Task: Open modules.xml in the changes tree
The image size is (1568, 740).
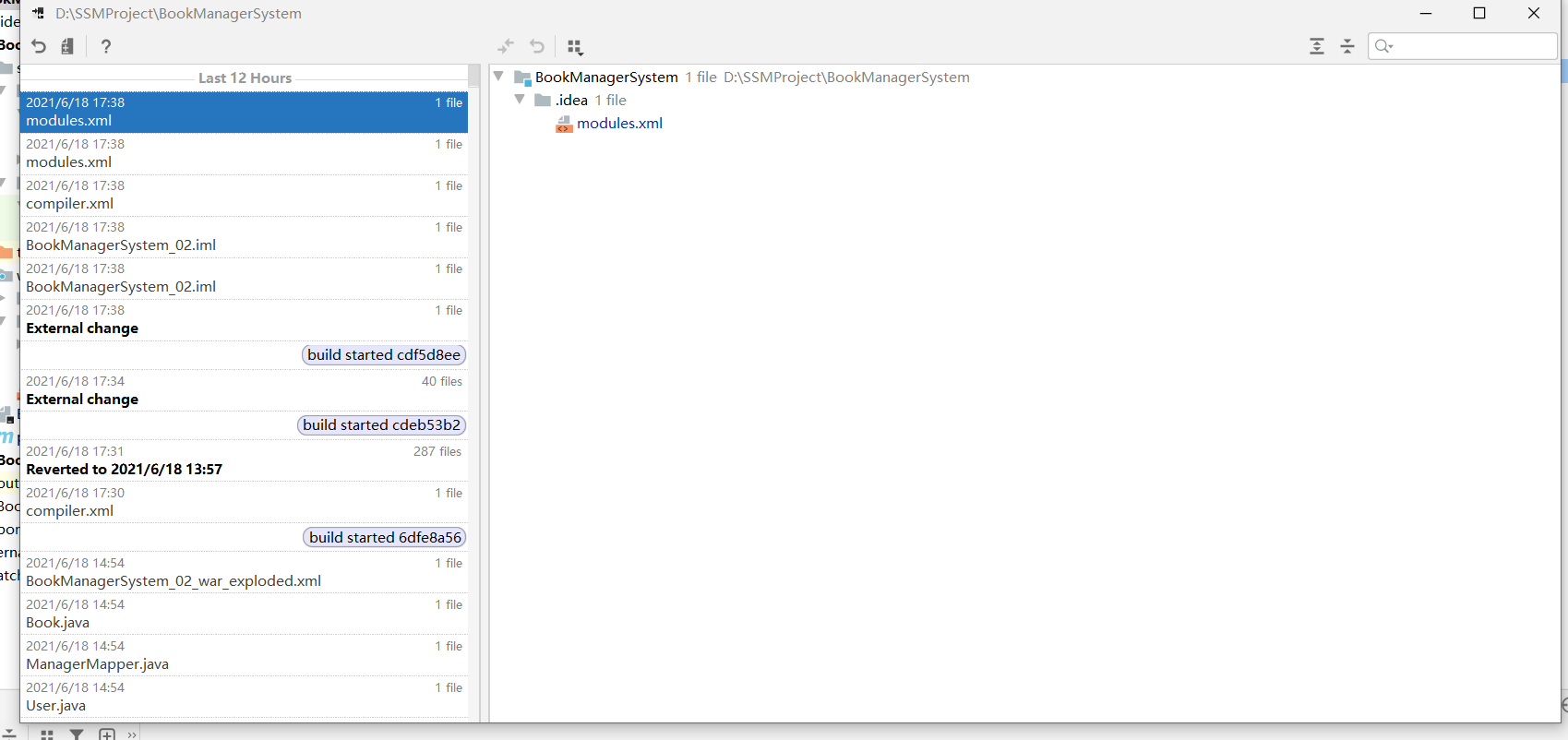Action: pyautogui.click(x=619, y=124)
